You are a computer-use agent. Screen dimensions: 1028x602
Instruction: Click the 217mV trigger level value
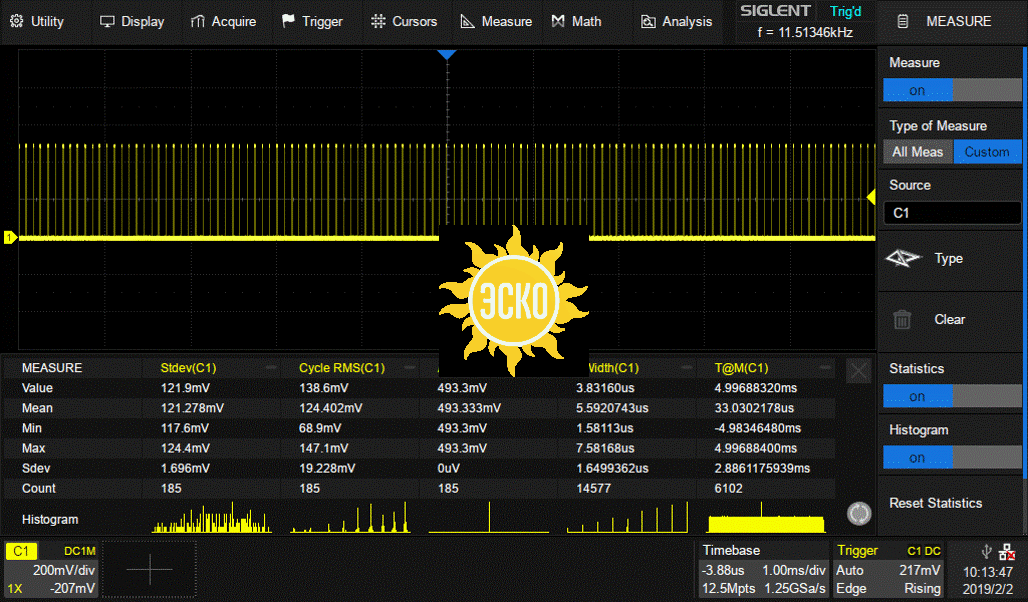(x=920, y=570)
